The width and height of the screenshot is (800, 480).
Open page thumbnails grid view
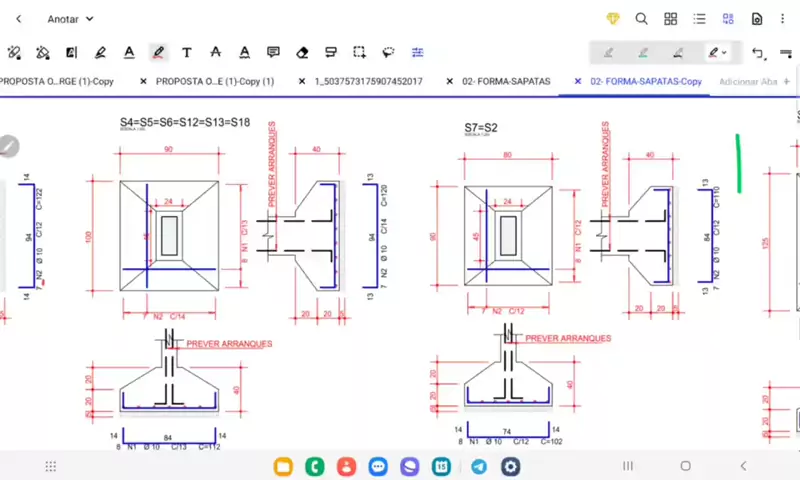tap(671, 19)
